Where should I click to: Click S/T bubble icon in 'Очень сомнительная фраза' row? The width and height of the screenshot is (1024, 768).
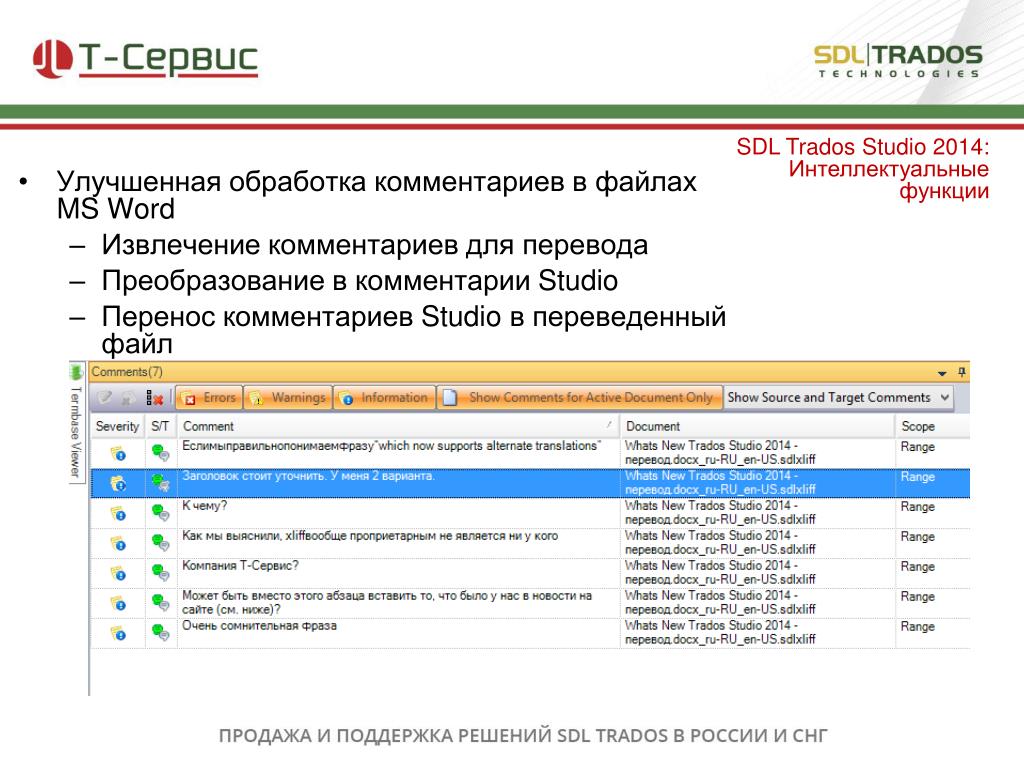(161, 632)
